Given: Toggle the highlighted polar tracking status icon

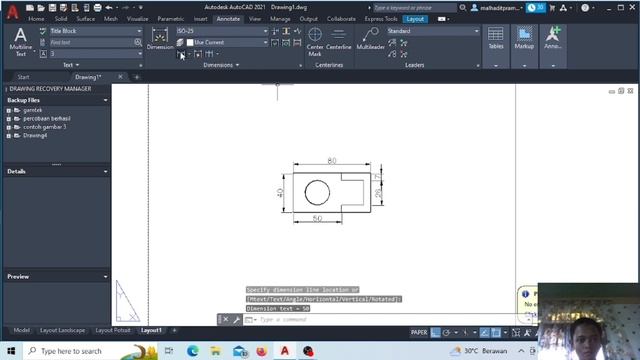Looking at the screenshot, I should pyautogui.click(x=484, y=333).
